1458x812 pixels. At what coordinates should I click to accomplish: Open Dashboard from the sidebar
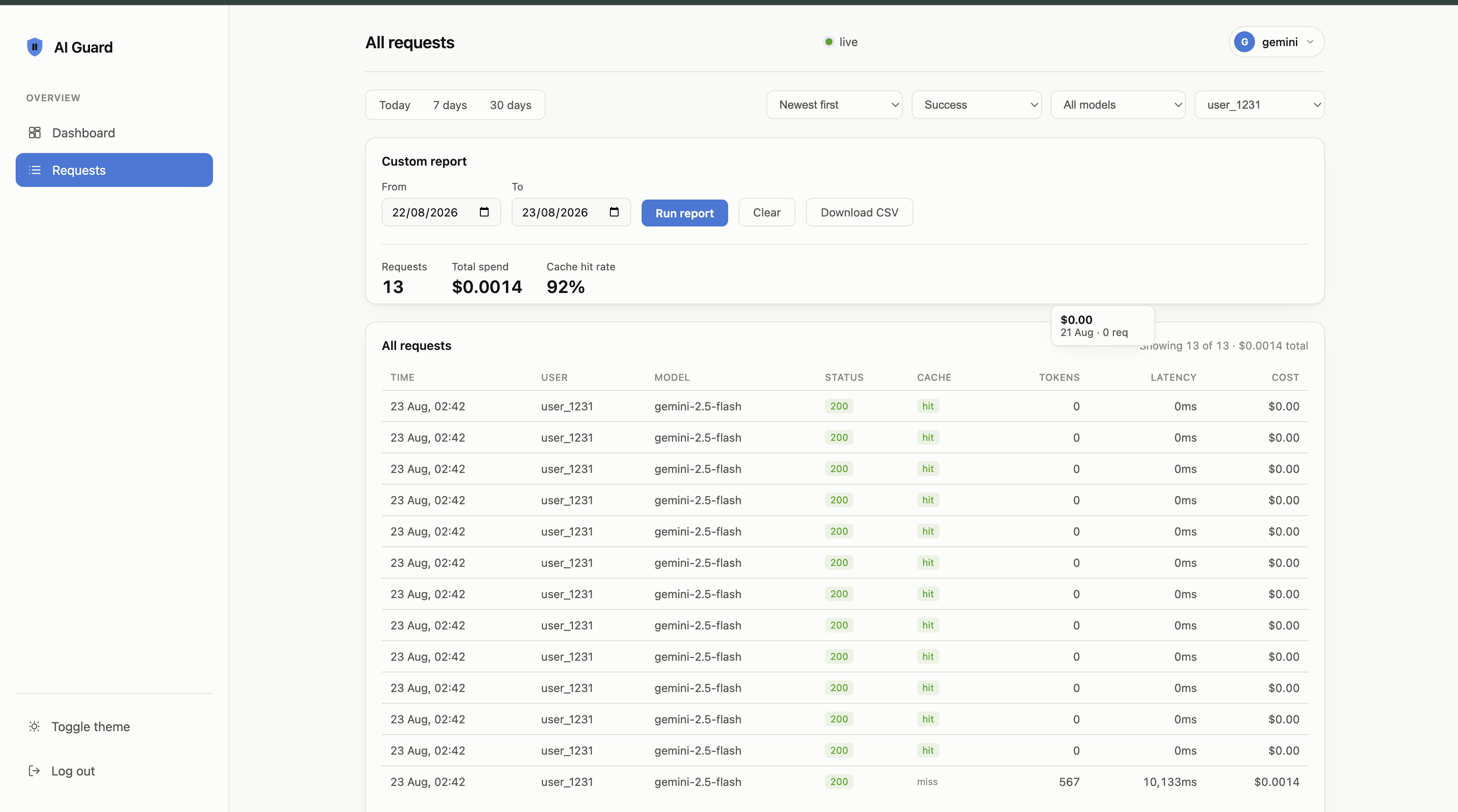[114, 133]
